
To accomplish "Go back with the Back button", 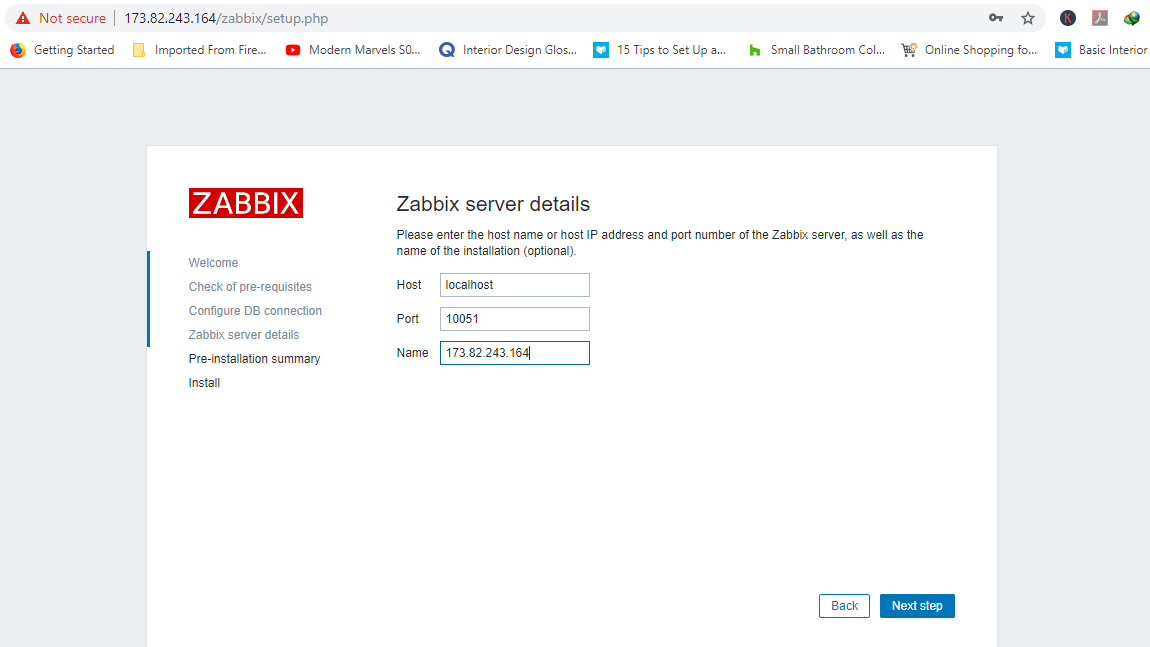I will pos(844,606).
